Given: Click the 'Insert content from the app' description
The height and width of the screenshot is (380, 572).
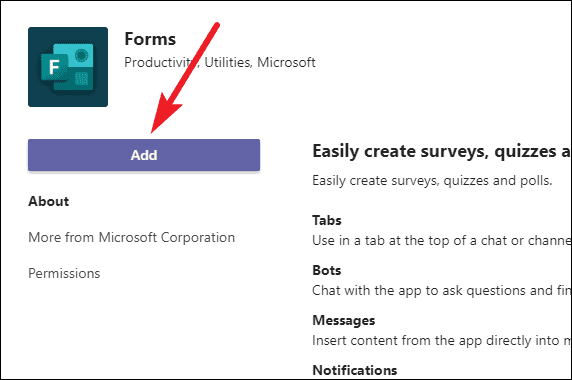Looking at the screenshot, I should point(442,341).
